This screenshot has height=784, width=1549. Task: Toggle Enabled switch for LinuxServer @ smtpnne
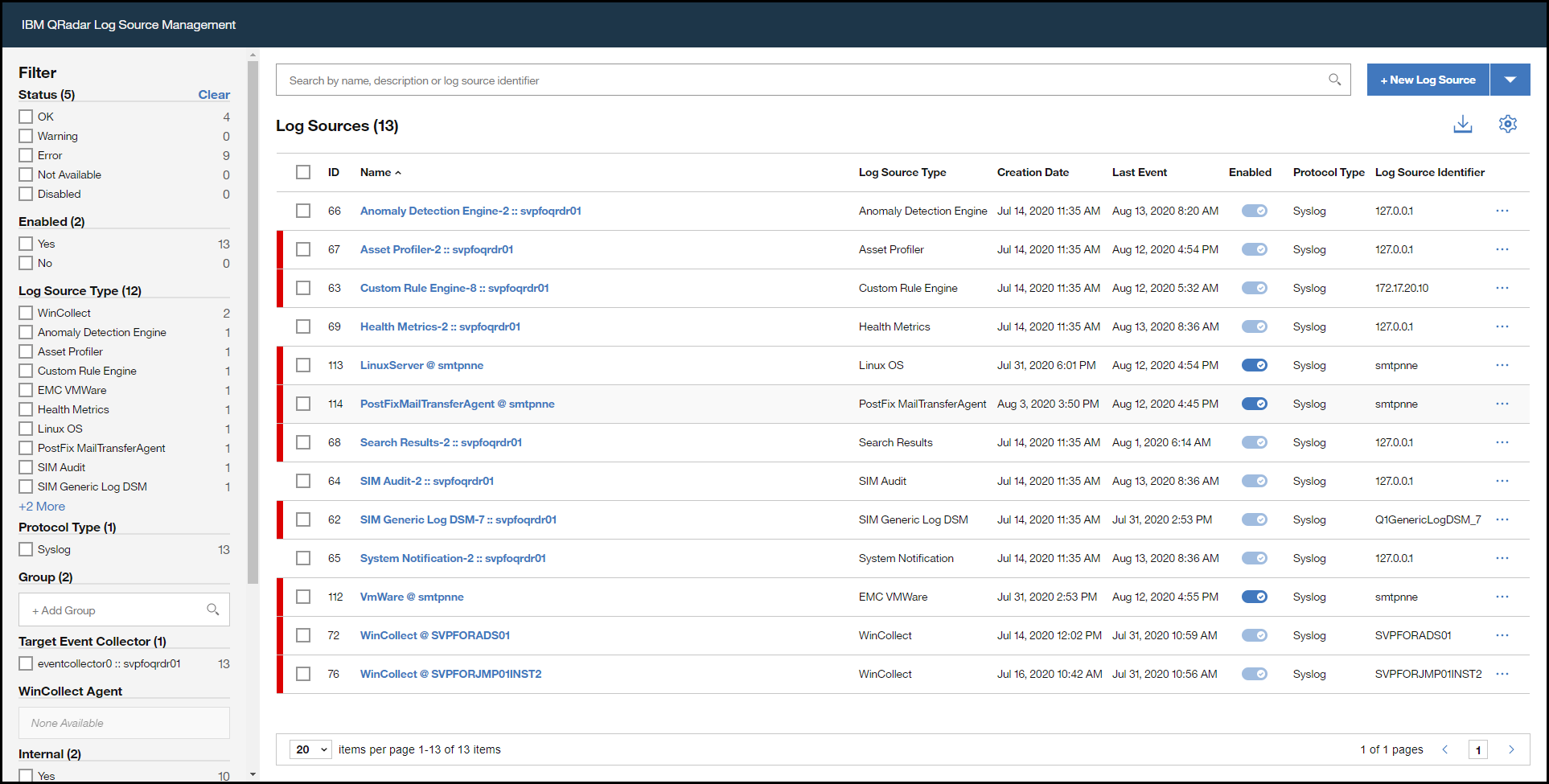point(1255,365)
